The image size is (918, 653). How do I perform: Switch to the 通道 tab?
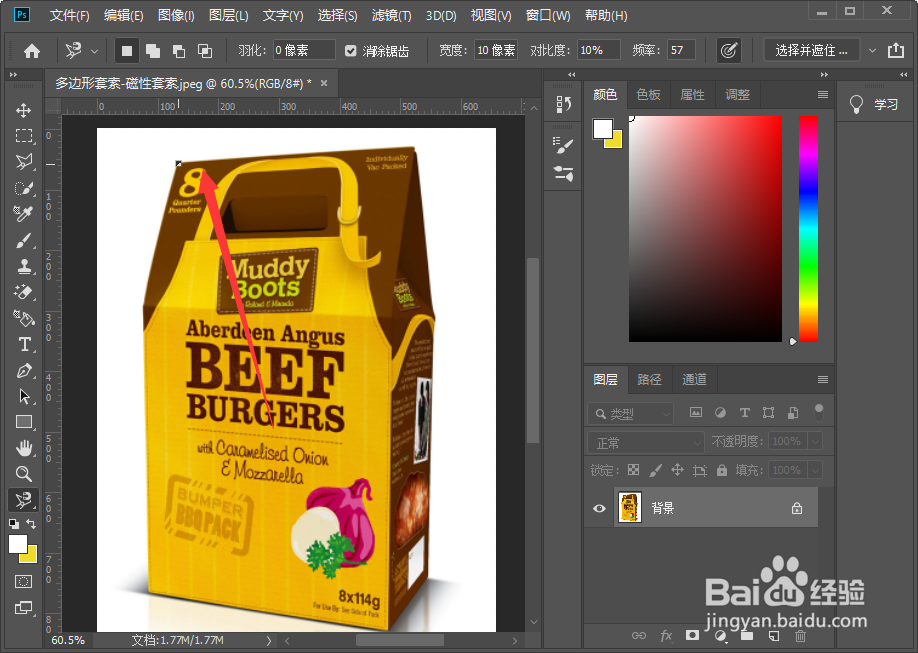[694, 379]
